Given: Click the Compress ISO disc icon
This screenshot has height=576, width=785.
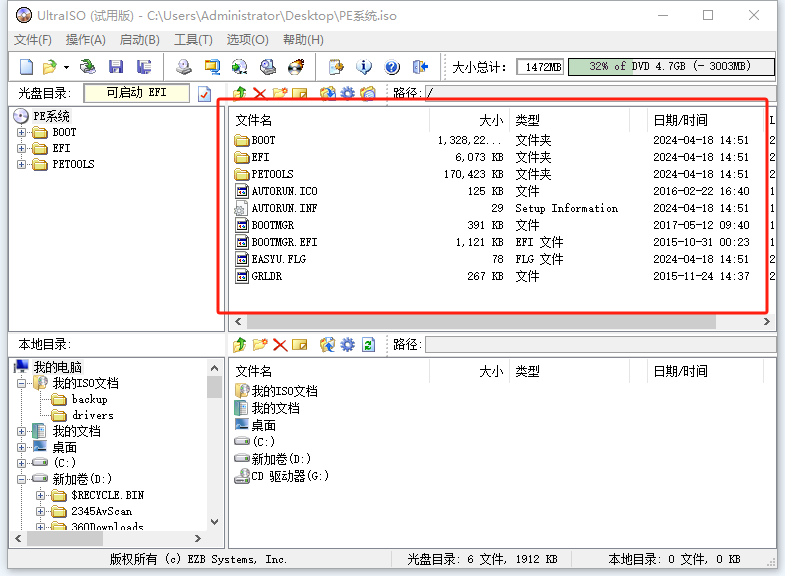Looking at the screenshot, I should tap(240, 67).
